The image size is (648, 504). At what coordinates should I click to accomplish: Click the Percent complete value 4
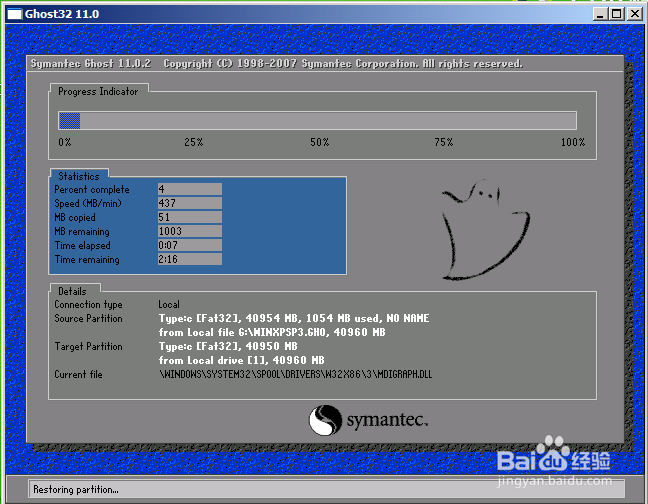click(190, 189)
